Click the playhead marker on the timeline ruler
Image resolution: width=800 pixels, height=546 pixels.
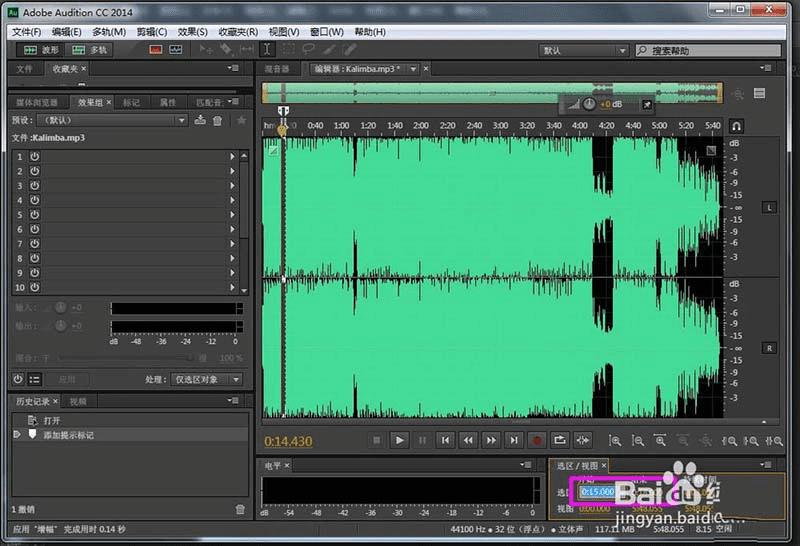283,129
